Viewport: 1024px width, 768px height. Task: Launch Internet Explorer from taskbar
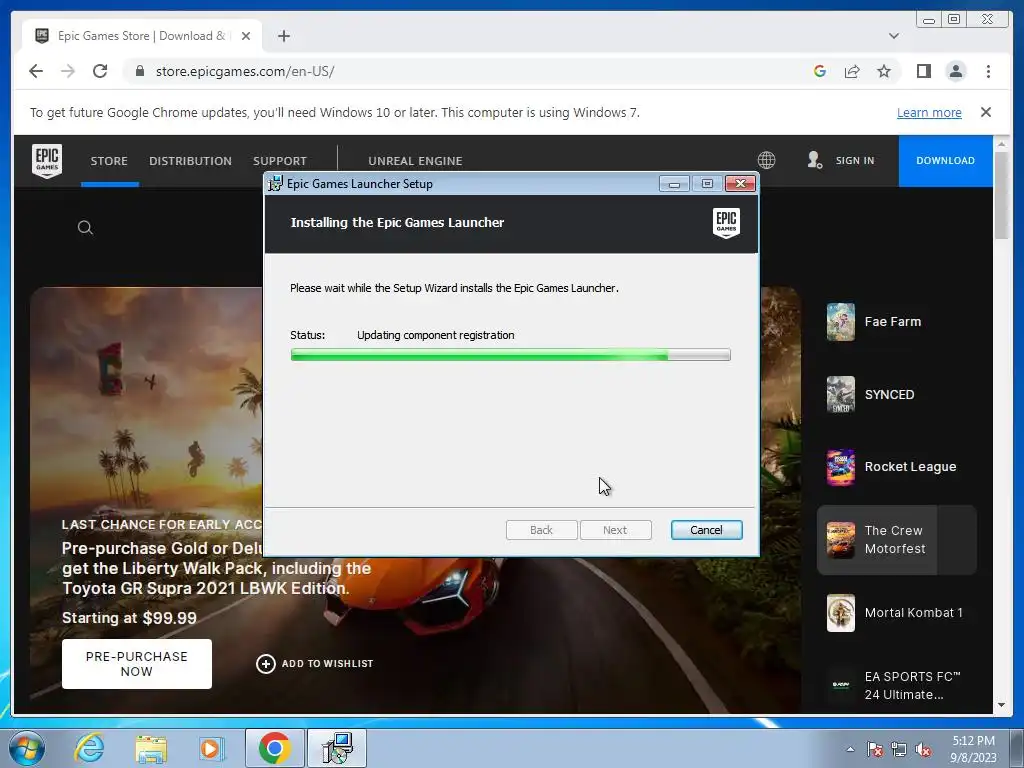[89, 748]
